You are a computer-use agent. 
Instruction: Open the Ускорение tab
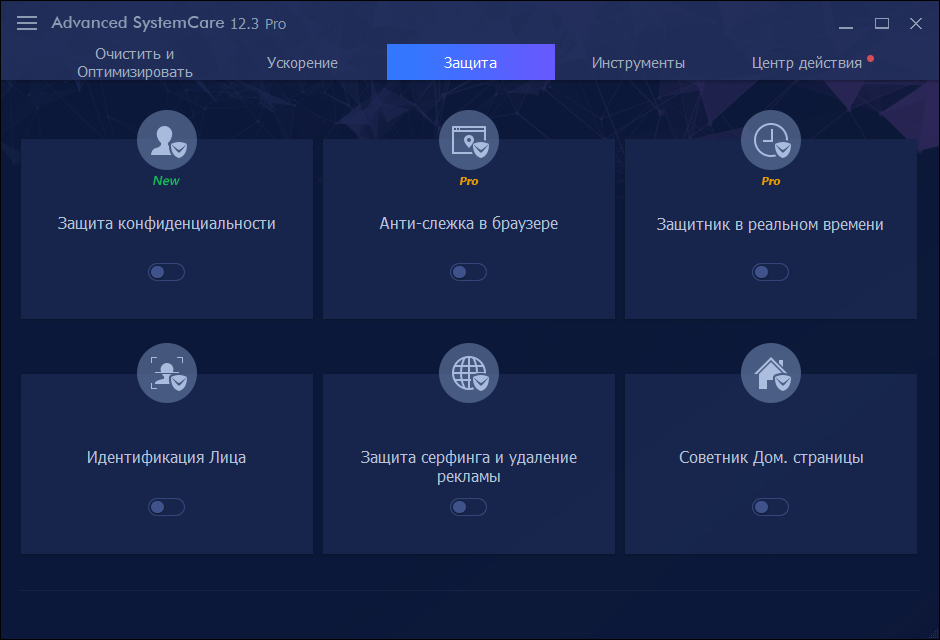pos(302,61)
